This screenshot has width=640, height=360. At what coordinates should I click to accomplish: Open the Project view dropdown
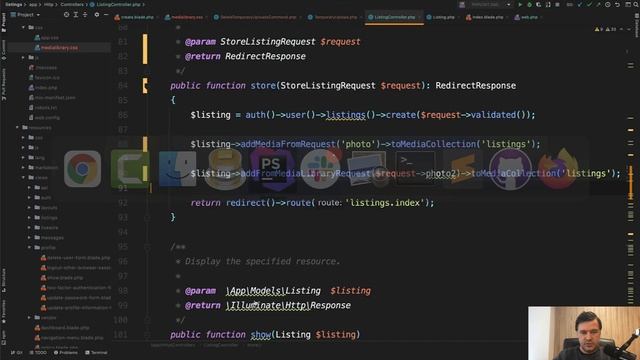25,15
